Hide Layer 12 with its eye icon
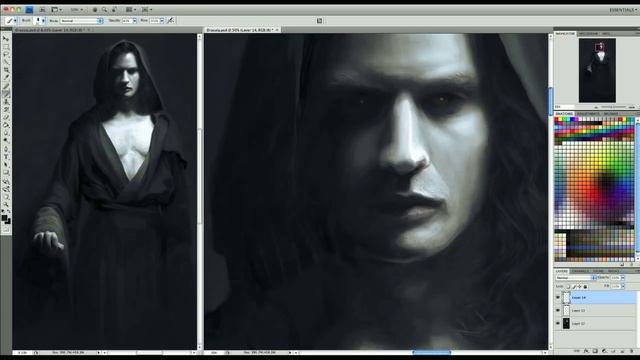The width and height of the screenshot is (640, 360). point(558,323)
